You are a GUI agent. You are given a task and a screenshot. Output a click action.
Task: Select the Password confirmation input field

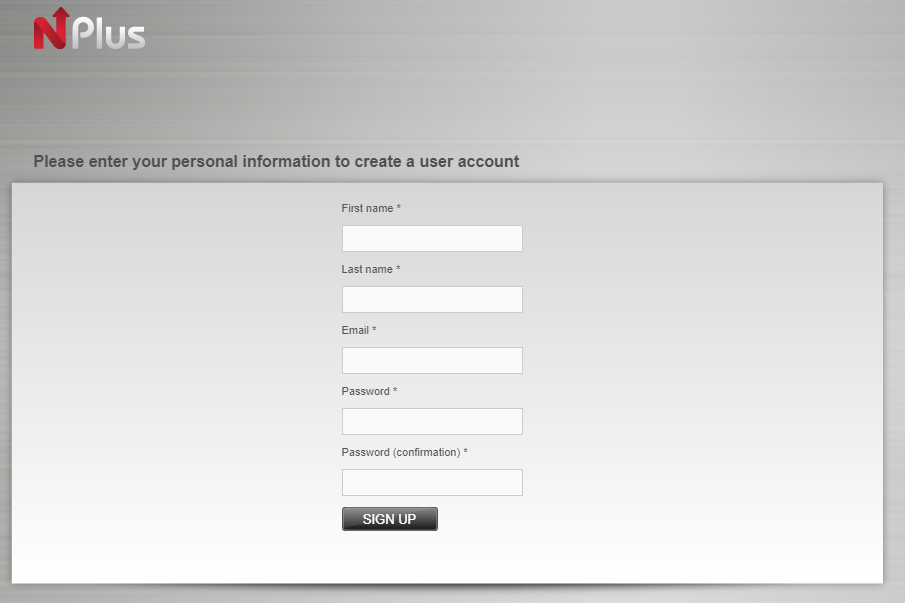(x=432, y=482)
